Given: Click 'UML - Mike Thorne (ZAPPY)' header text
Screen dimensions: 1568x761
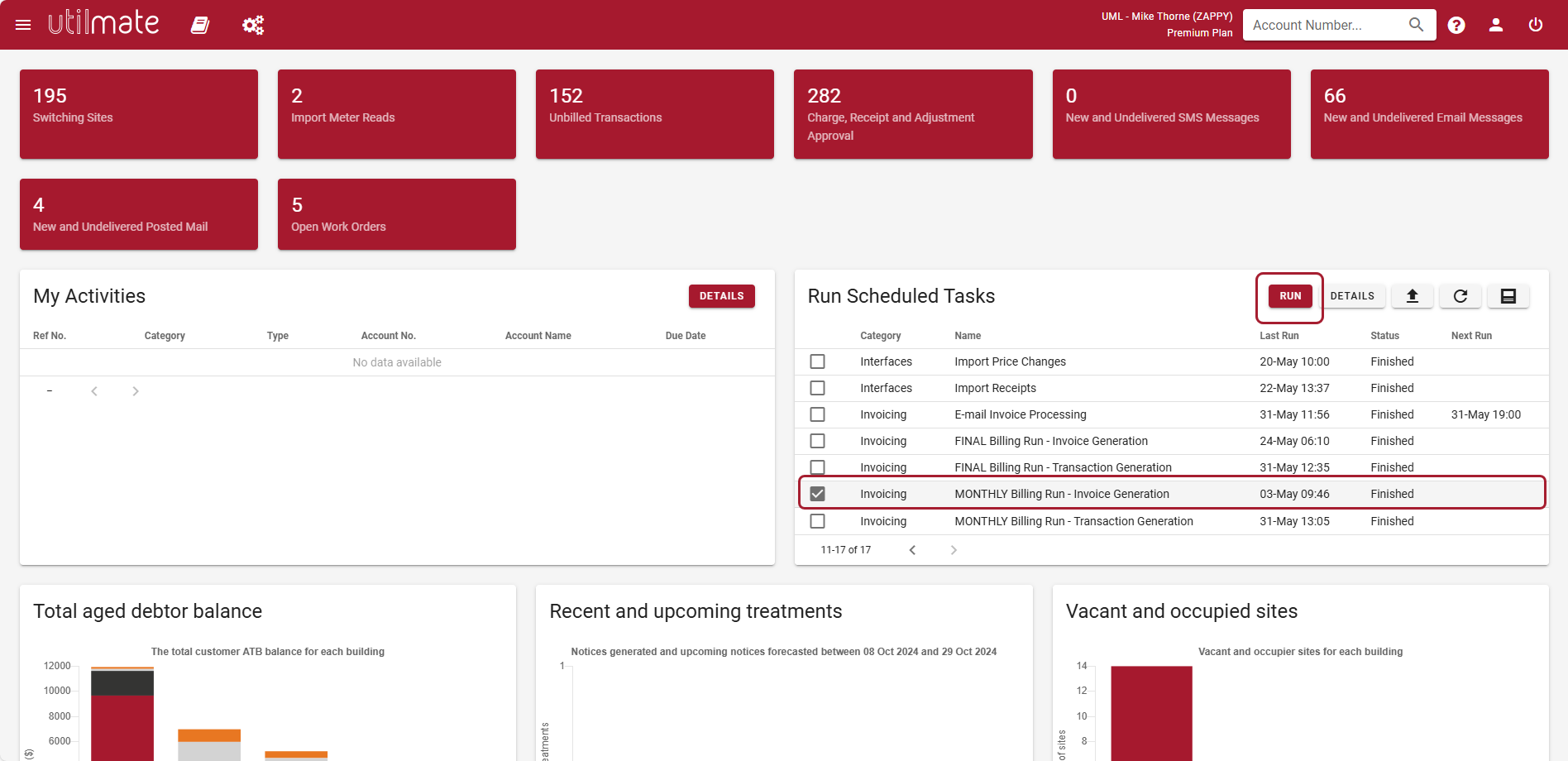Looking at the screenshot, I should click(1167, 17).
